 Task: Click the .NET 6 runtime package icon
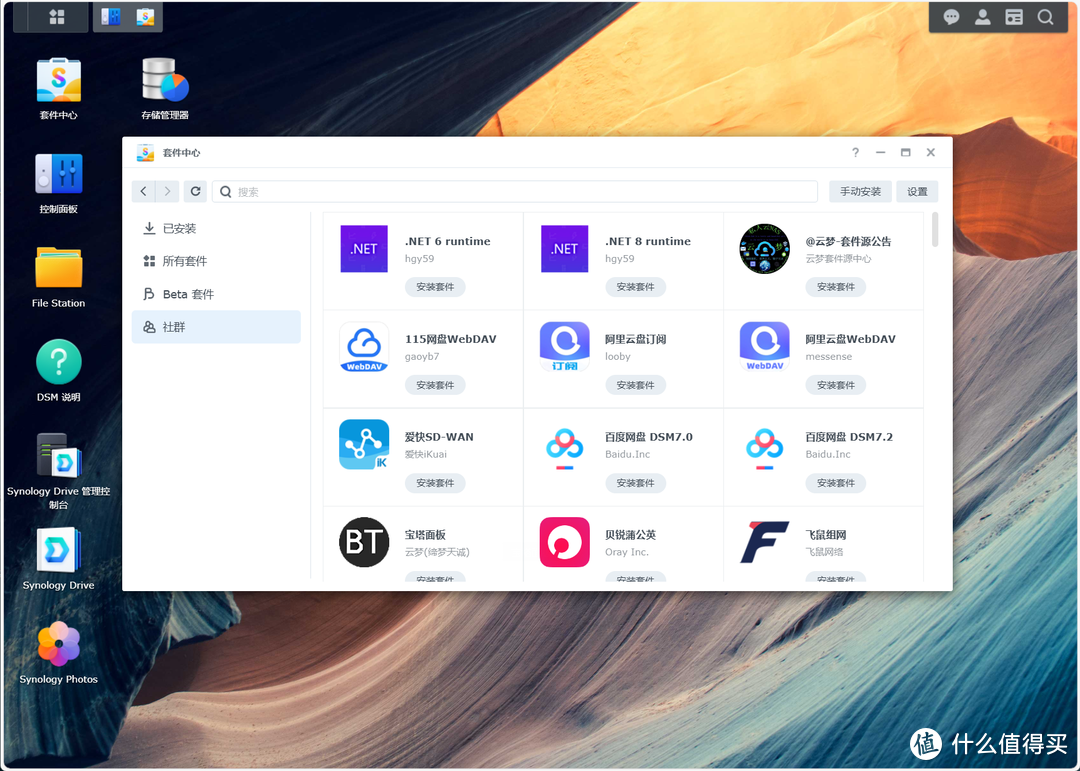coord(364,249)
